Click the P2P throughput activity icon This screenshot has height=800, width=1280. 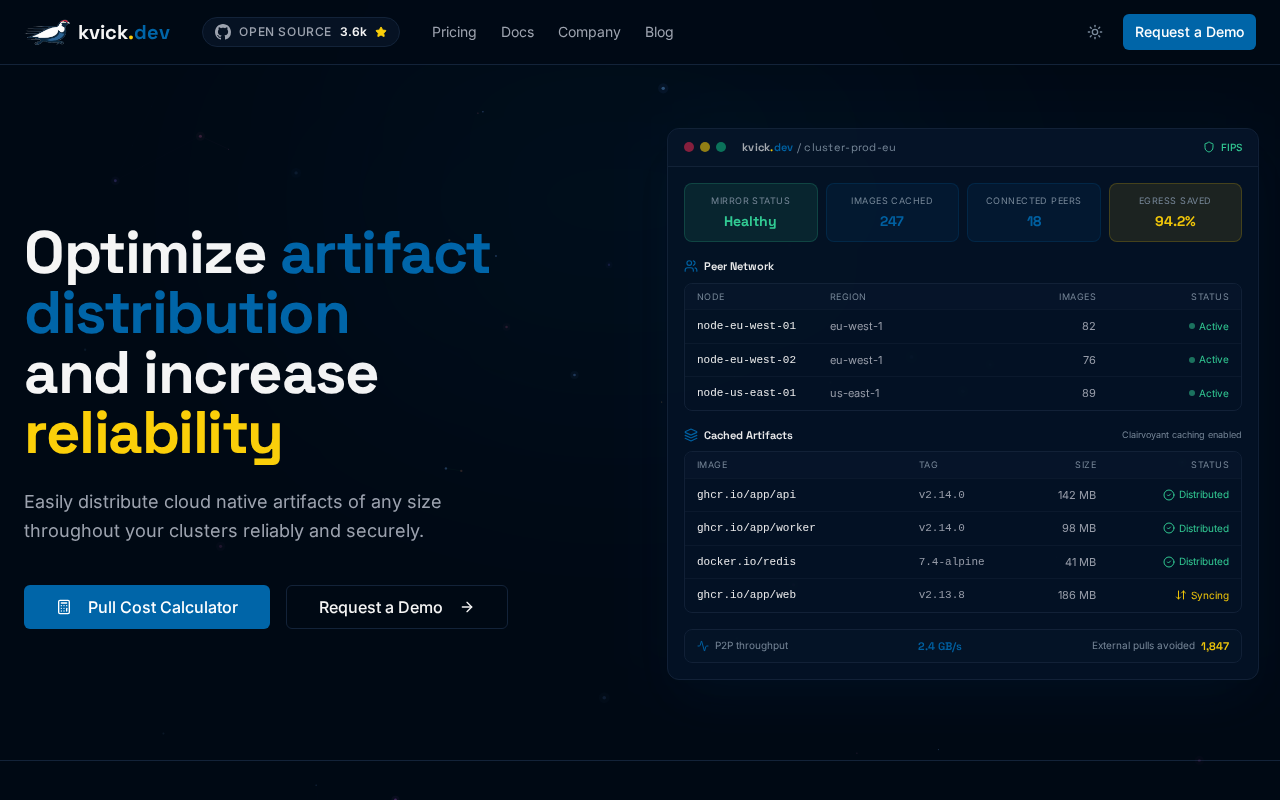(703, 646)
